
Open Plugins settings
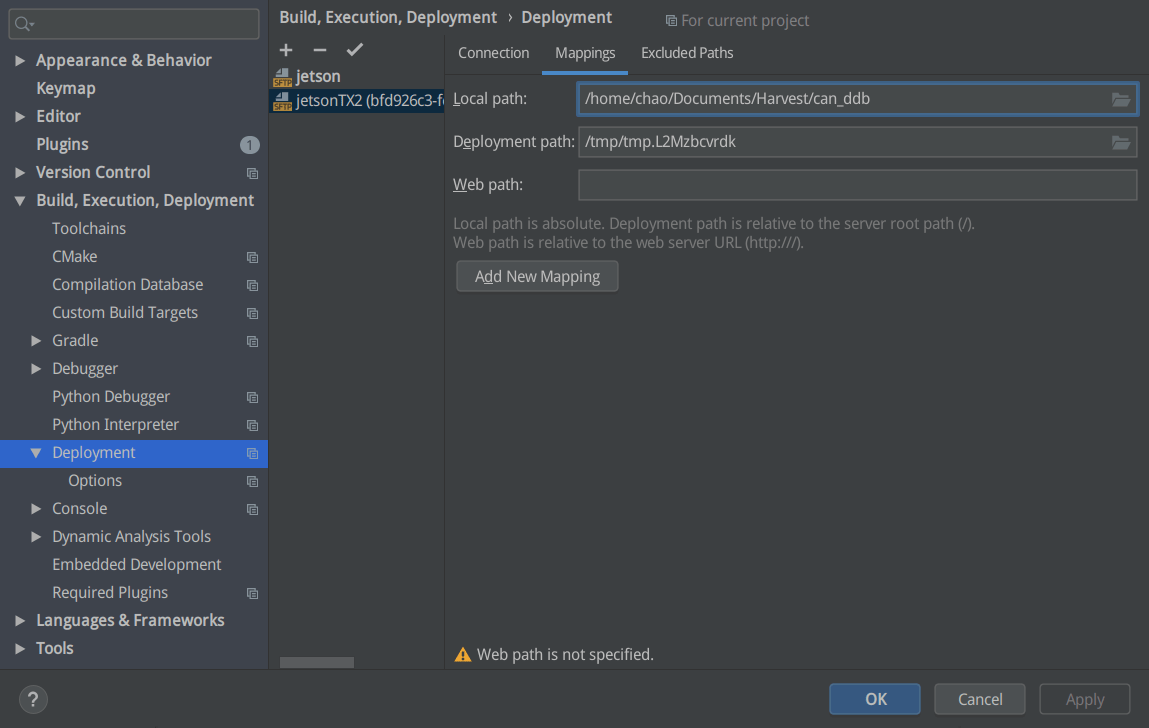point(62,144)
